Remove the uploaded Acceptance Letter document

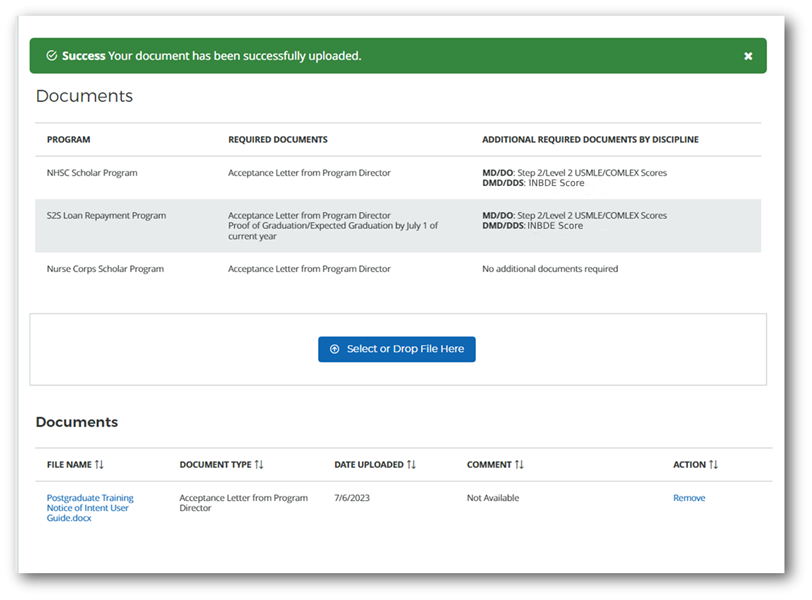(x=688, y=498)
